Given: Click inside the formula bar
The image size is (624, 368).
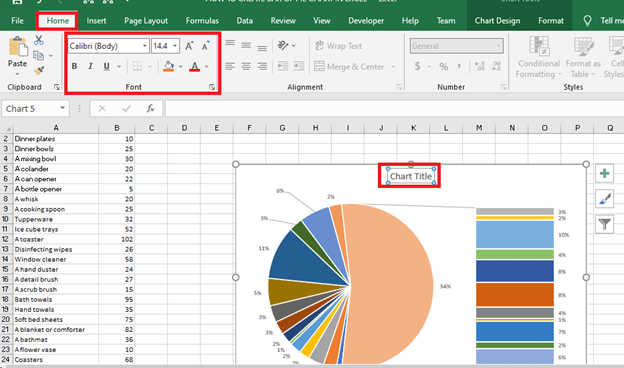Looking at the screenshot, I should [394, 108].
